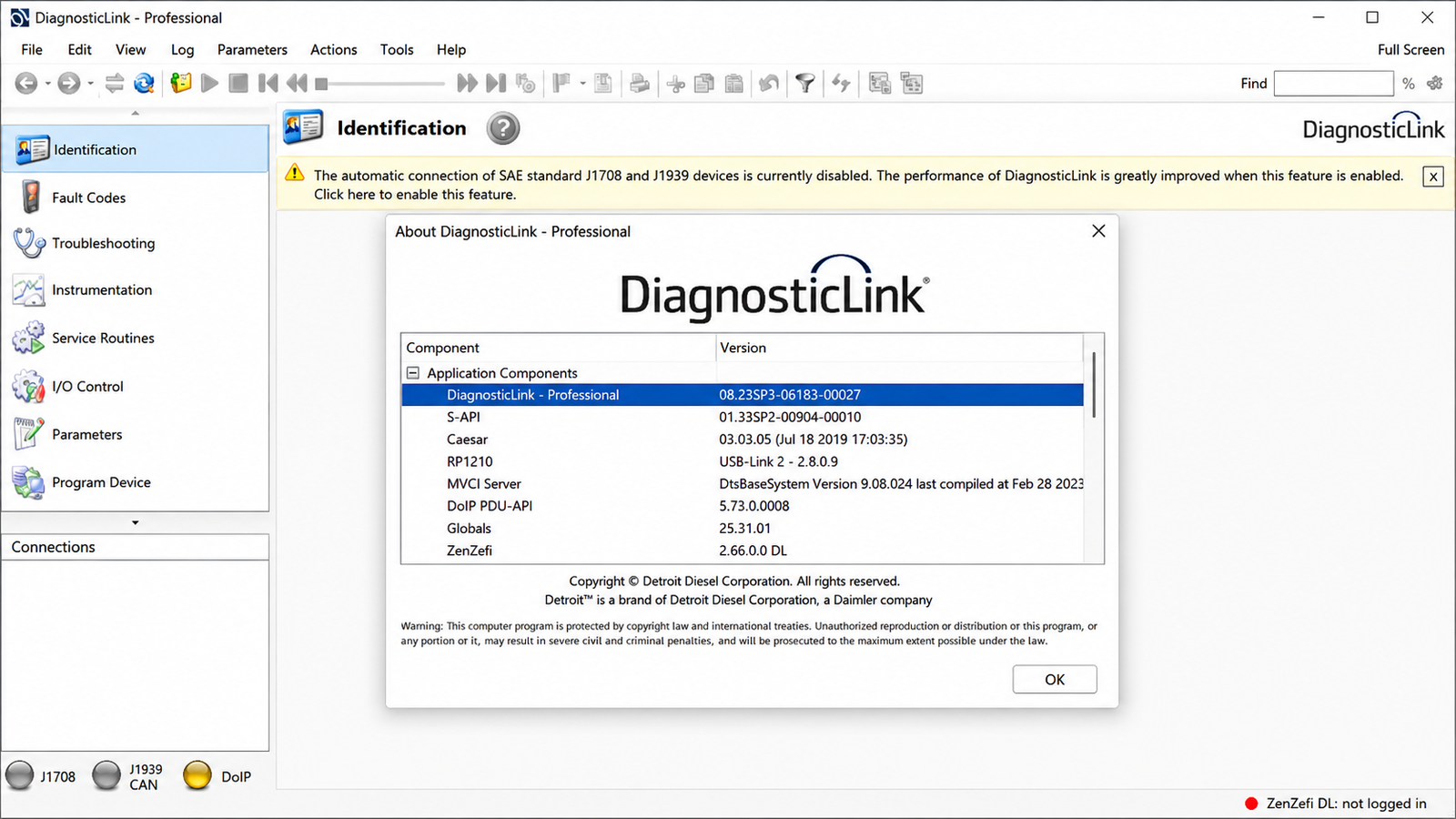Open the Parameters menu

click(x=252, y=50)
